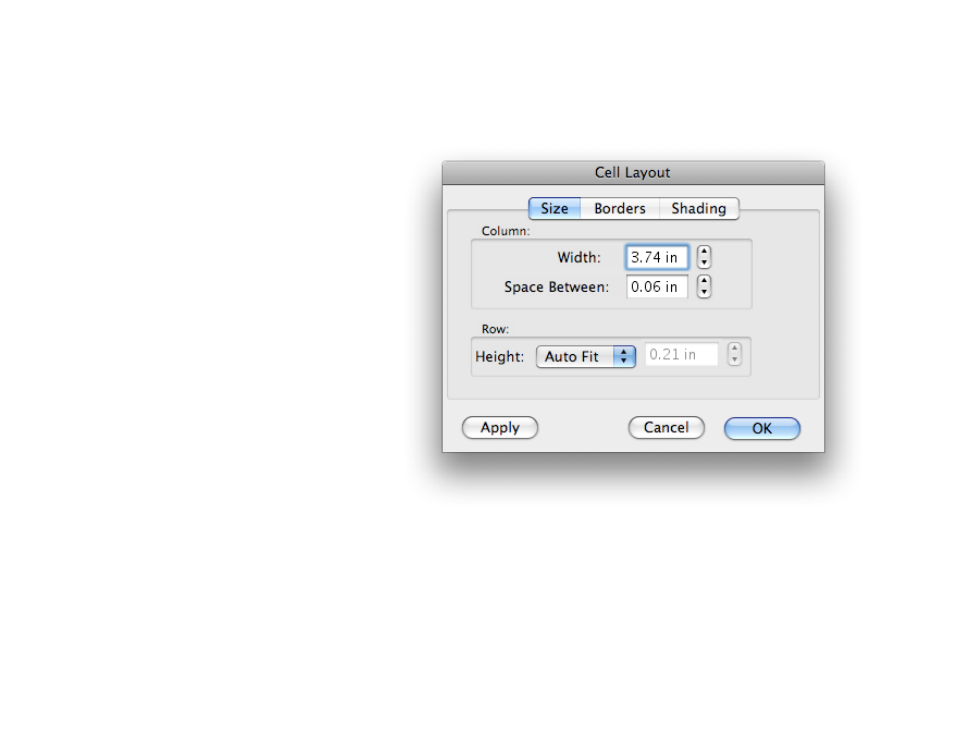
Task: Decrease Space Between with stepper down arrow
Action: pyautogui.click(x=704, y=292)
